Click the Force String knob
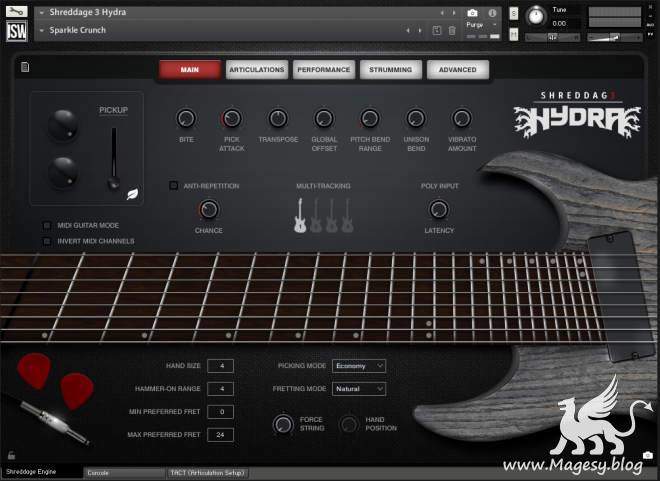The width and height of the screenshot is (660, 481). (x=283, y=424)
